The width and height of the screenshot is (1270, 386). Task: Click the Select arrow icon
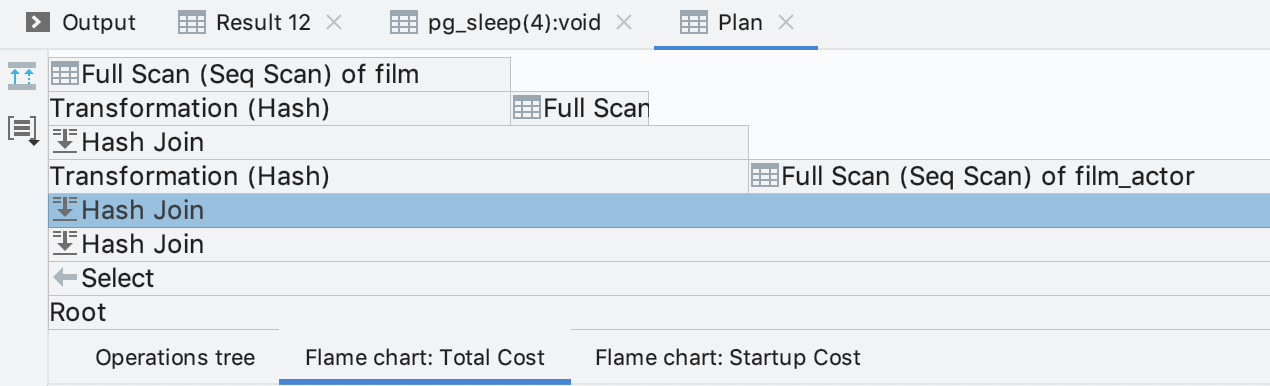click(x=65, y=278)
